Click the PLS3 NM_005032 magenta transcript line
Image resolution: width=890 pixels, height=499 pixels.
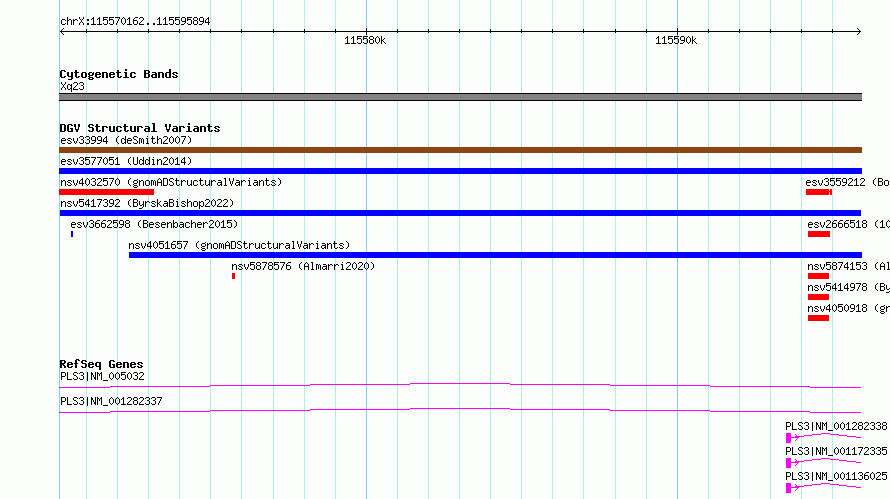coord(460,386)
